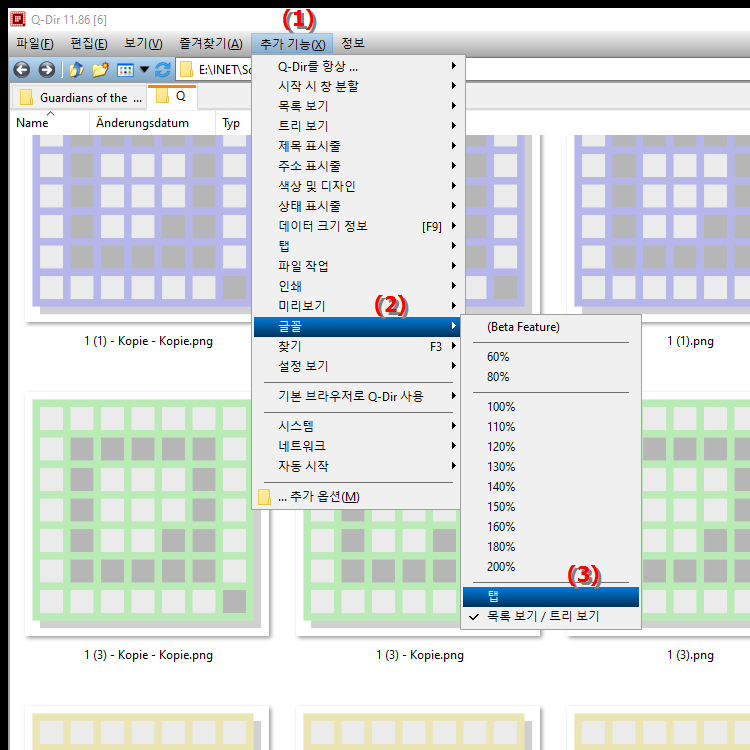
Task: Open the 미리보기 submenu
Action: (x=357, y=306)
